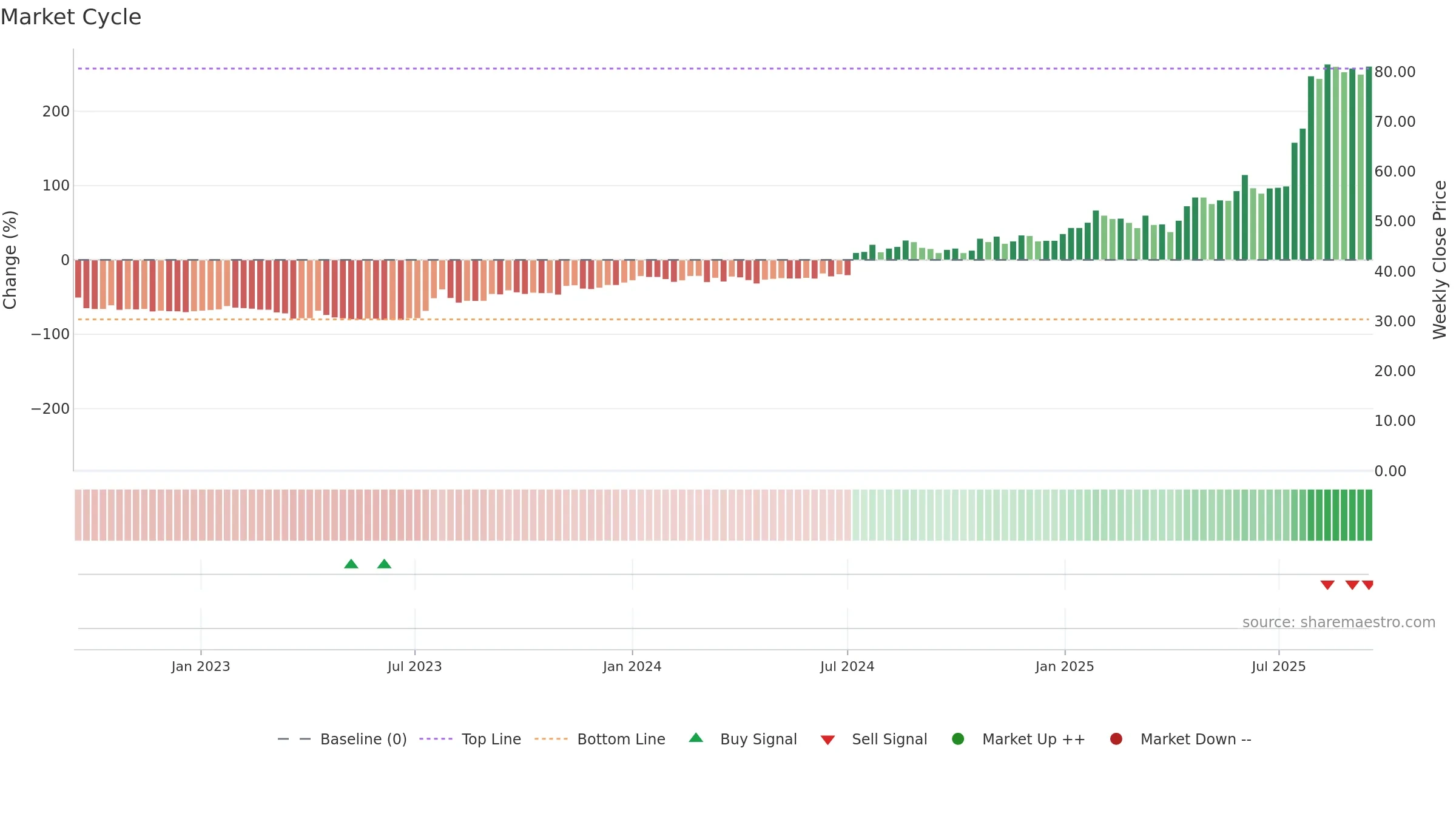Select the last red sell signal marker
This screenshot has width=1456, height=819.
click(x=1367, y=585)
